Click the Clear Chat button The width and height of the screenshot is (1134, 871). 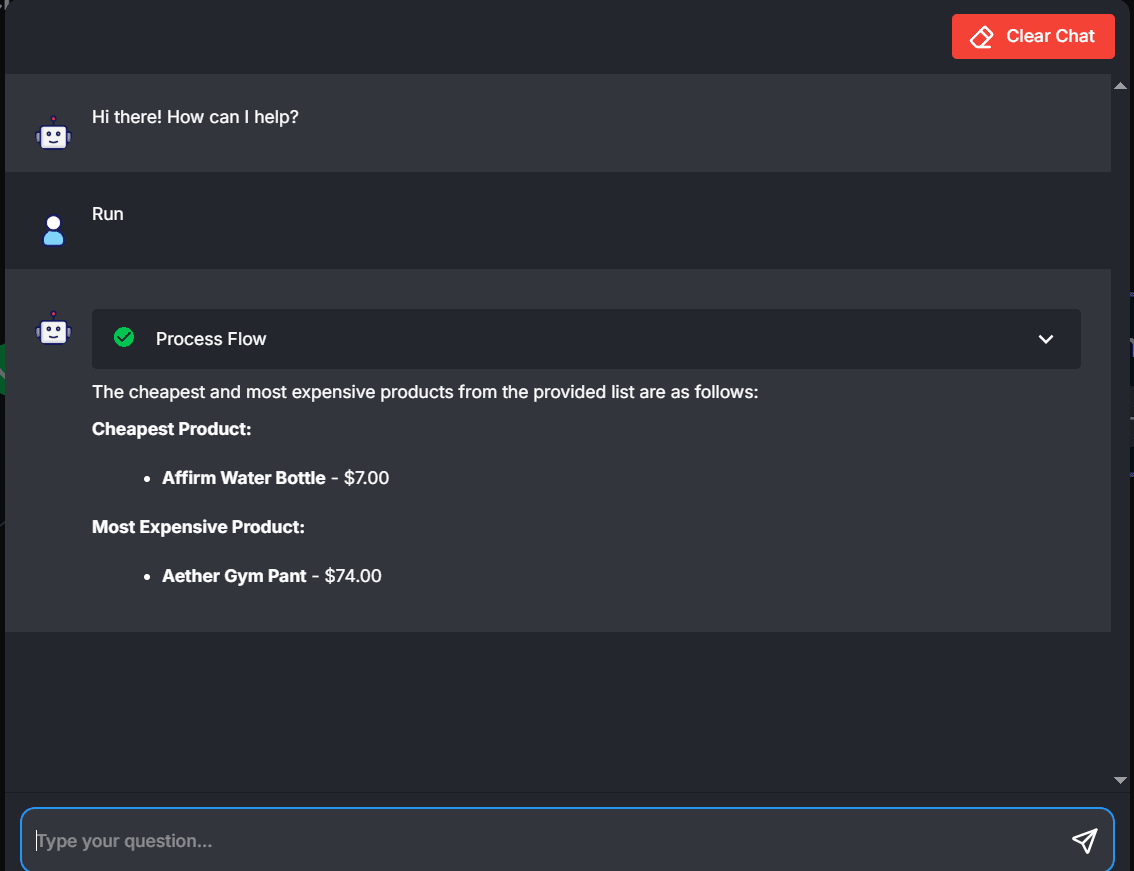pyautogui.click(x=1033, y=36)
